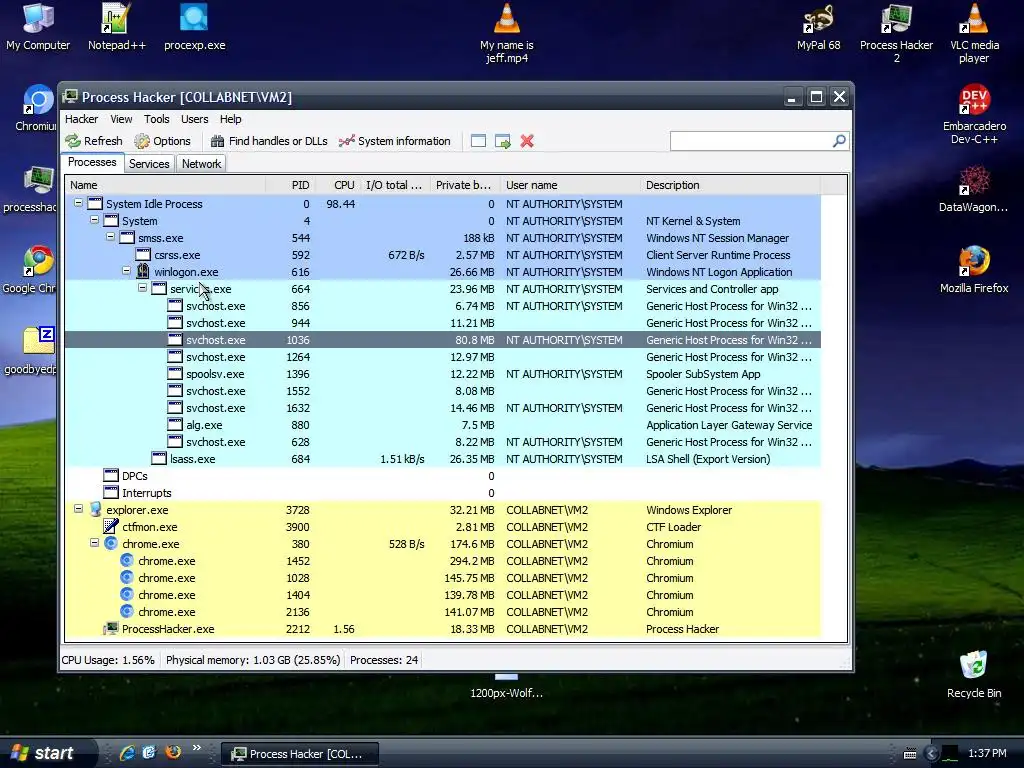Viewport: 1024px width, 768px height.
Task: Click CPU Usage in status bar
Action: pos(108,660)
